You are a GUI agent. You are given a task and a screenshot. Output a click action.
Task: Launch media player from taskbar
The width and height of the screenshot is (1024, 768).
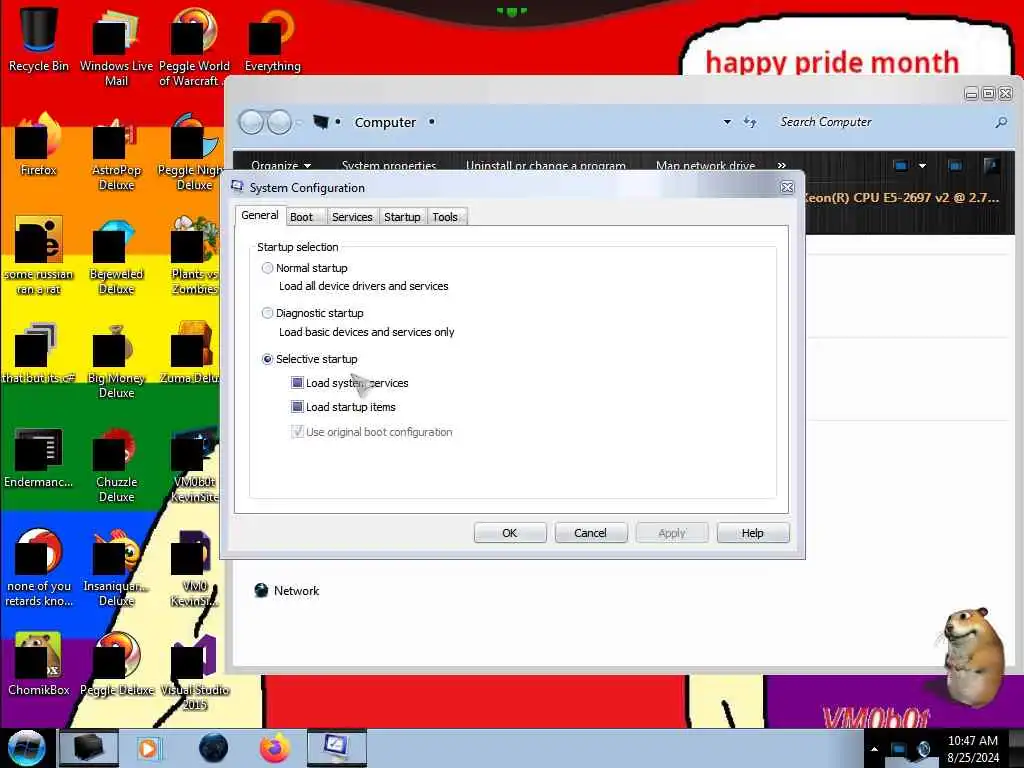coord(148,748)
